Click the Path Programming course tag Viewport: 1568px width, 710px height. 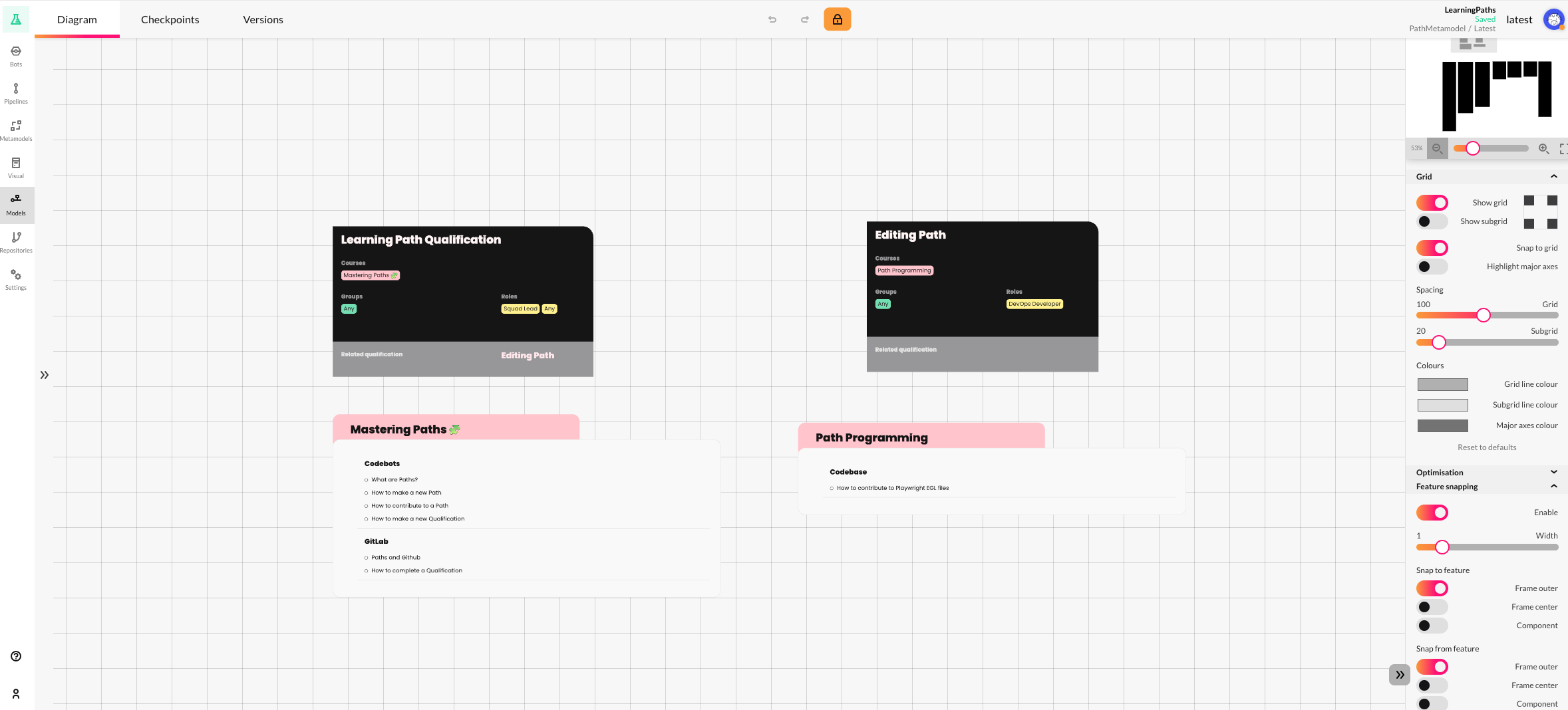904,271
